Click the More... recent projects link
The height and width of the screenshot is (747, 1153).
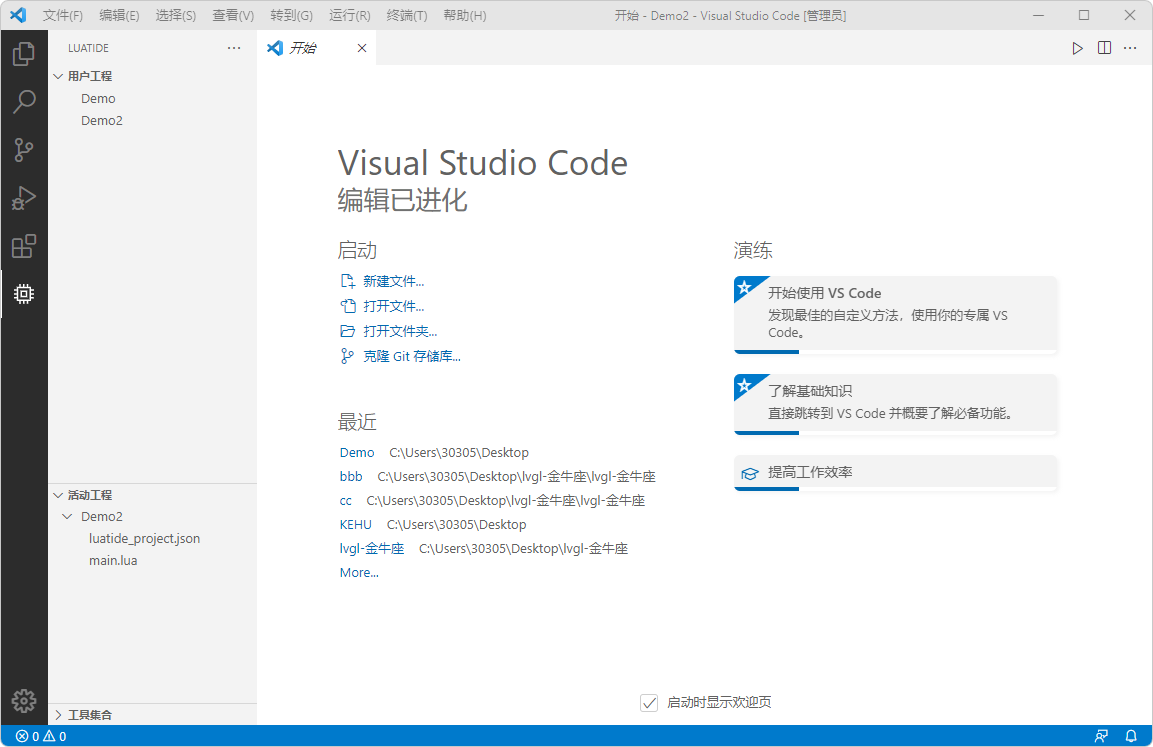click(359, 573)
